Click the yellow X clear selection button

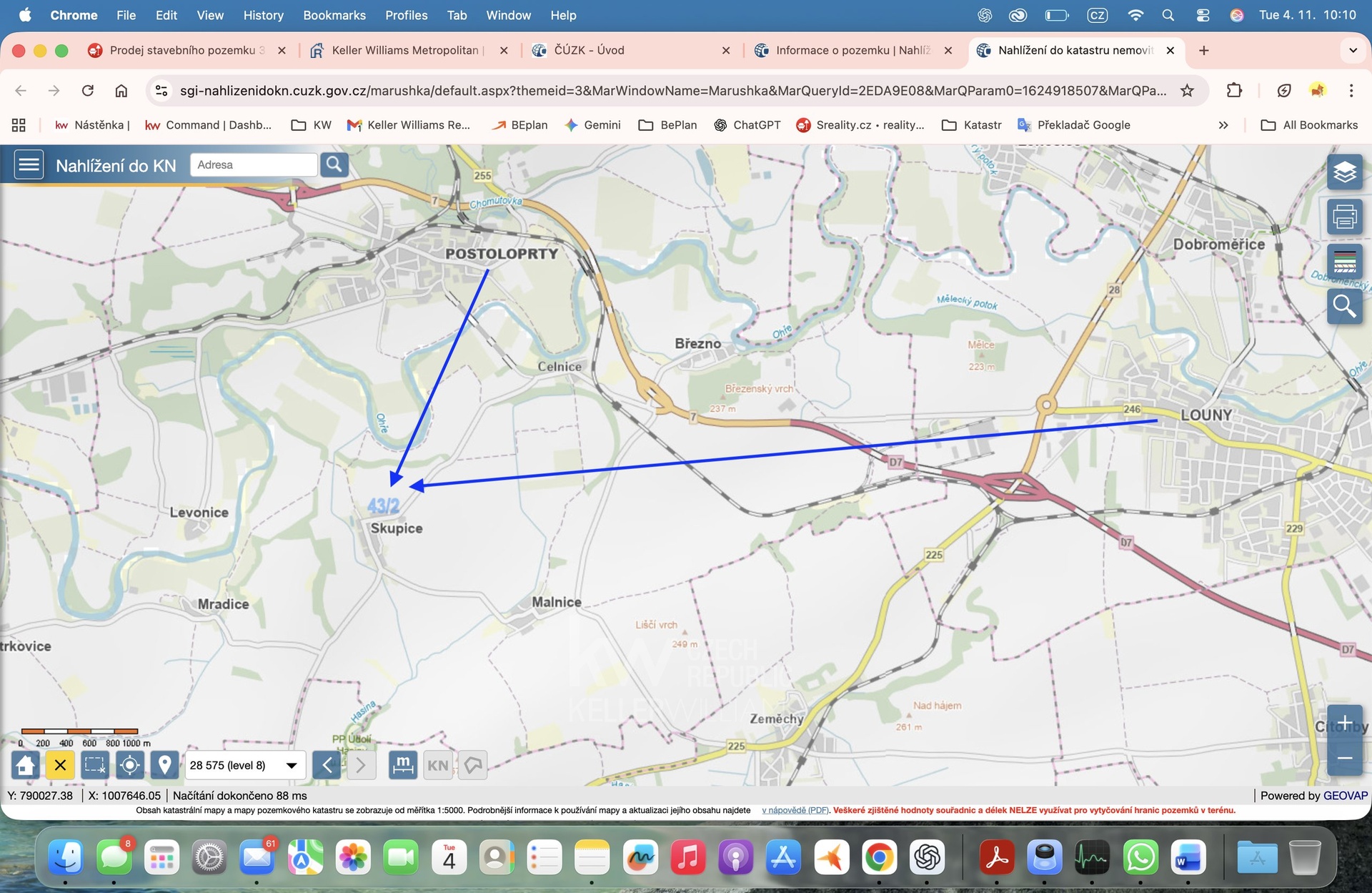click(x=60, y=765)
